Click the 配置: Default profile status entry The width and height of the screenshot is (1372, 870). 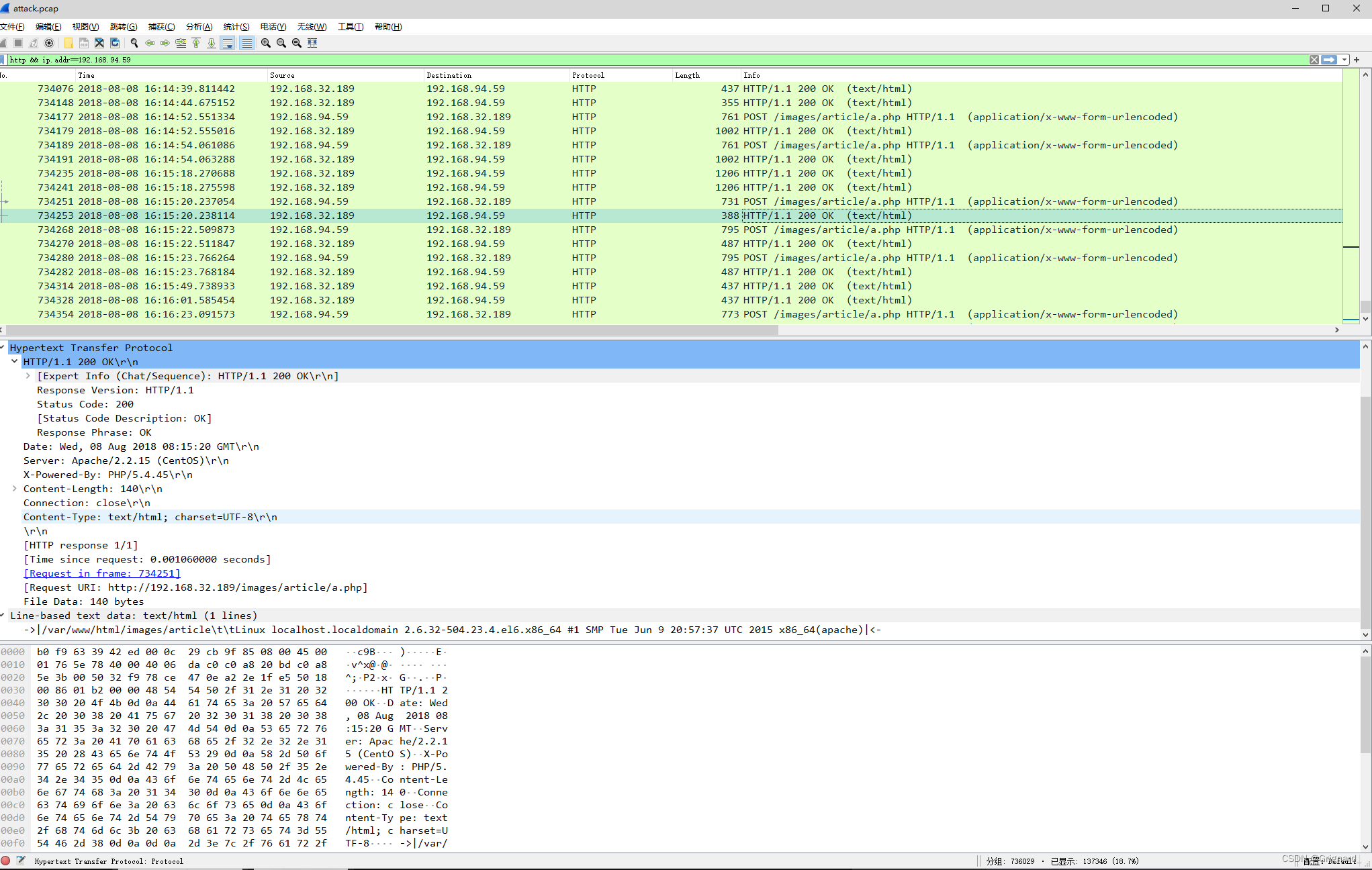pyautogui.click(x=1331, y=861)
